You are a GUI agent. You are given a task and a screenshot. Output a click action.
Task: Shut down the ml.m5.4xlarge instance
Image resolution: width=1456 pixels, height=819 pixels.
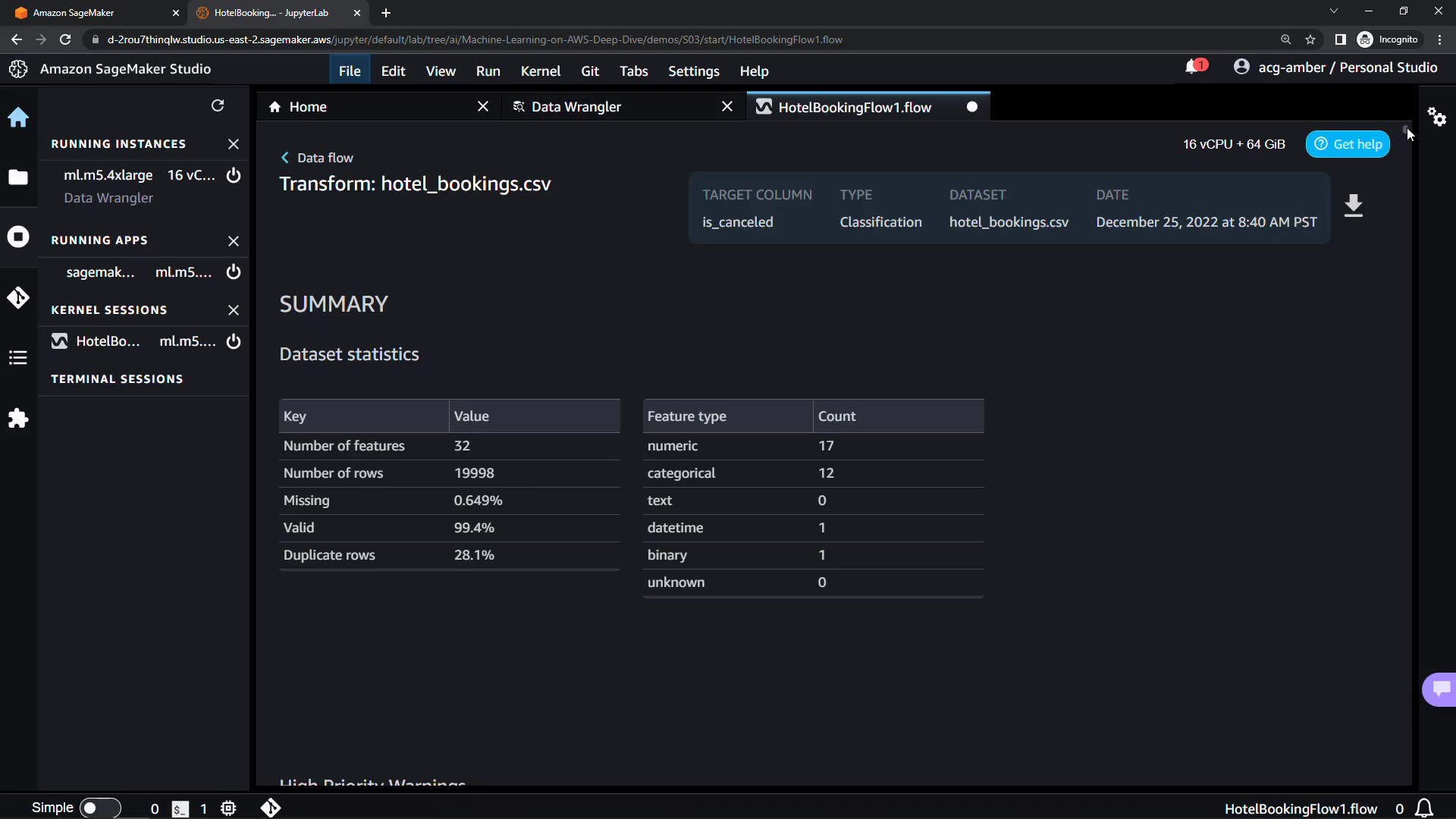click(234, 175)
